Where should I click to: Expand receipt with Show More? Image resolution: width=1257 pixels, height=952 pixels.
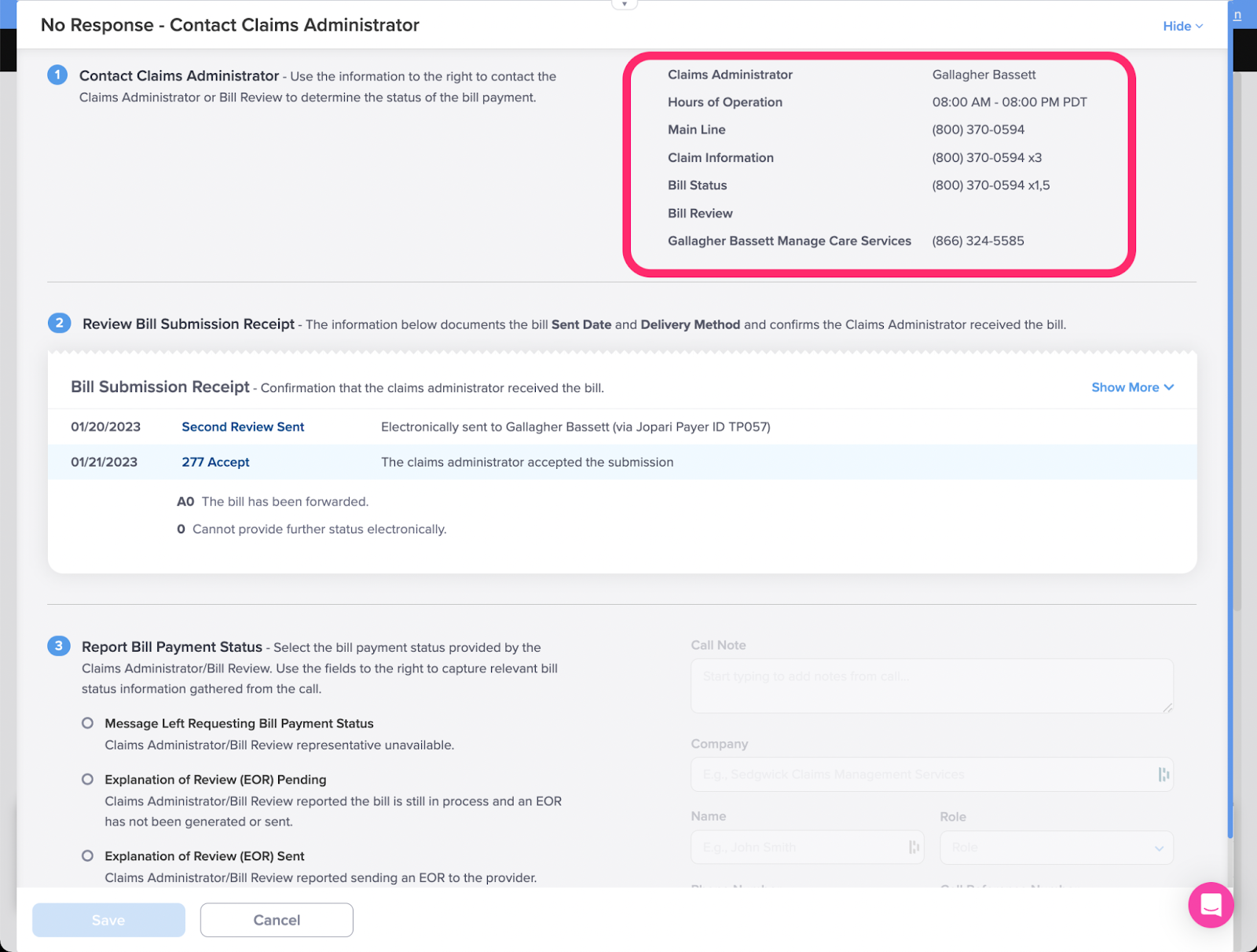click(1132, 387)
